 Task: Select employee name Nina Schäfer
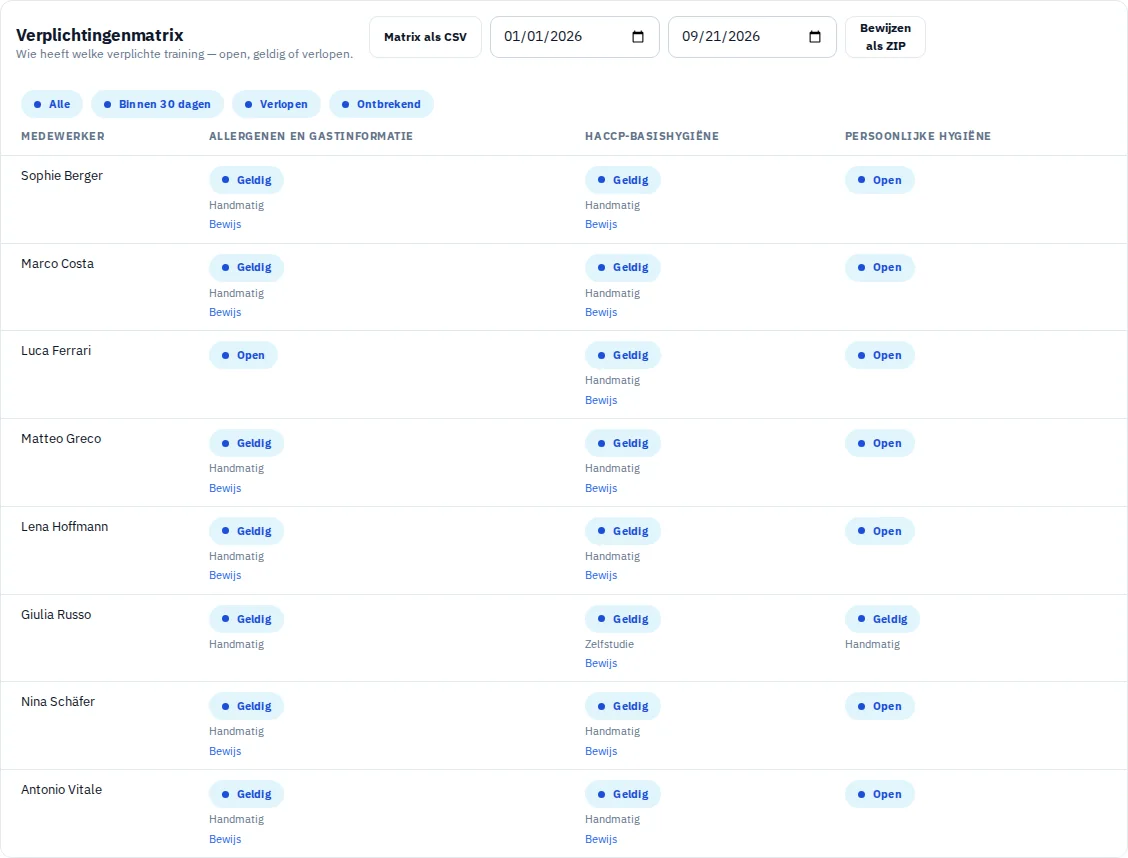click(x=58, y=702)
